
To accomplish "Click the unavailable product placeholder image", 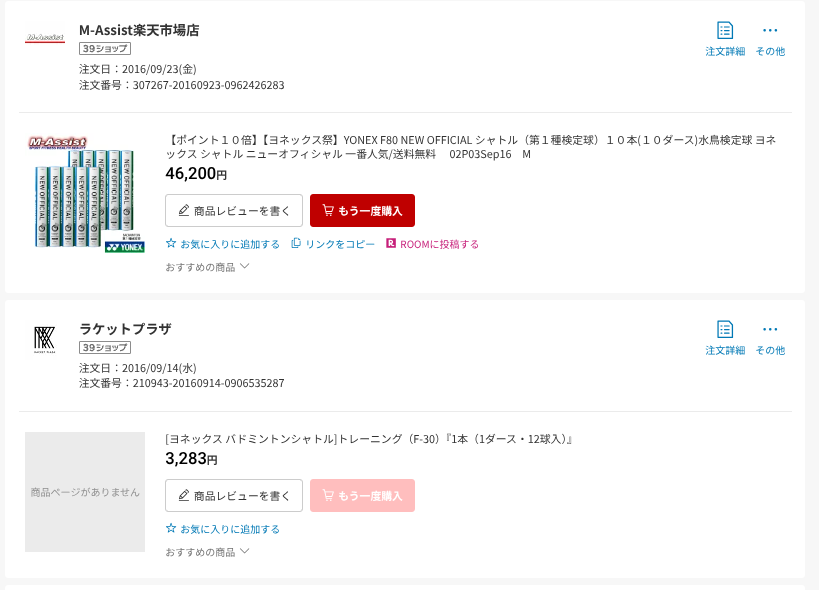I will click(85, 492).
